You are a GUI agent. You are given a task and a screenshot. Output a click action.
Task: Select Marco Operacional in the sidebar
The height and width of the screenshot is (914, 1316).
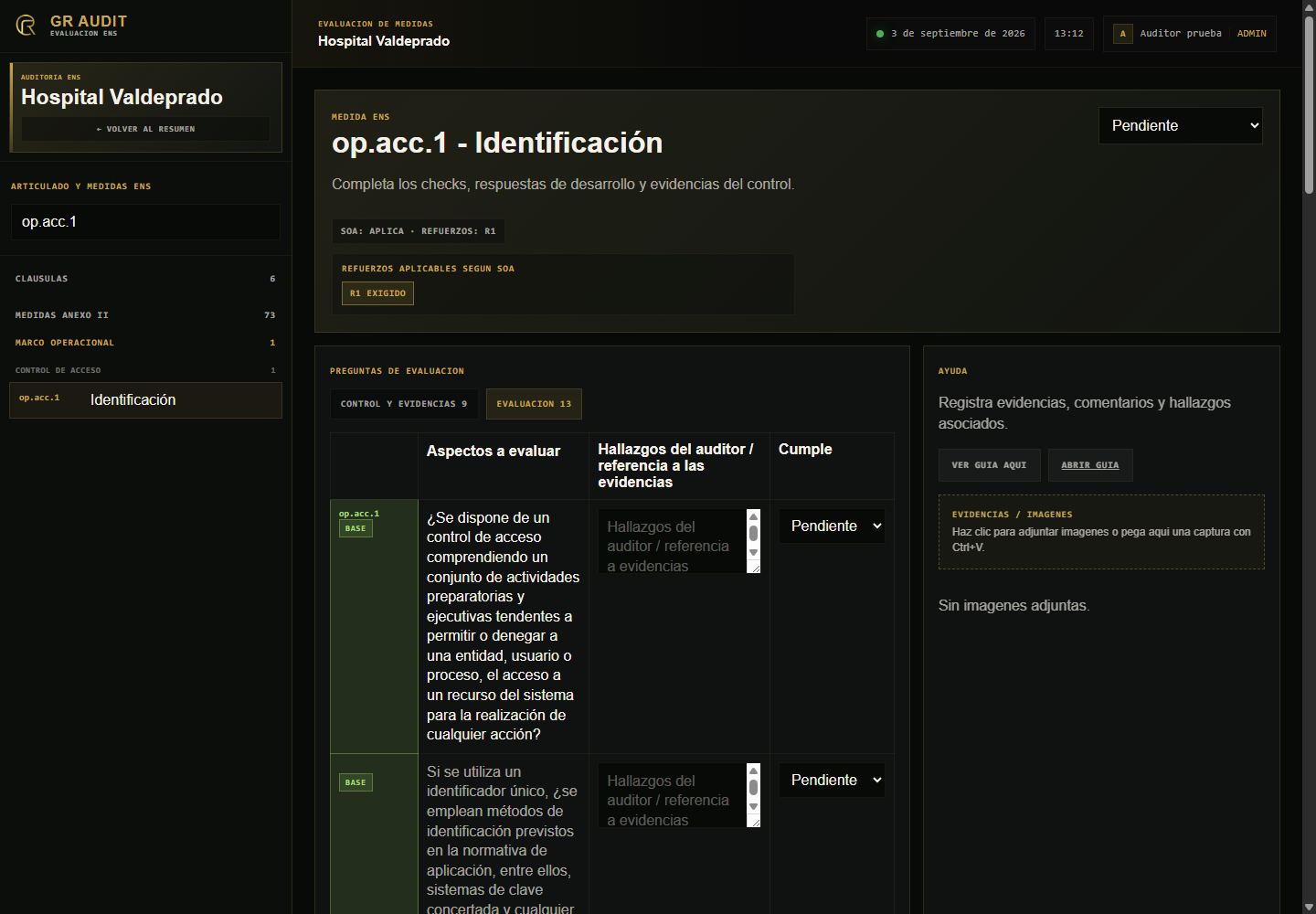click(145, 343)
